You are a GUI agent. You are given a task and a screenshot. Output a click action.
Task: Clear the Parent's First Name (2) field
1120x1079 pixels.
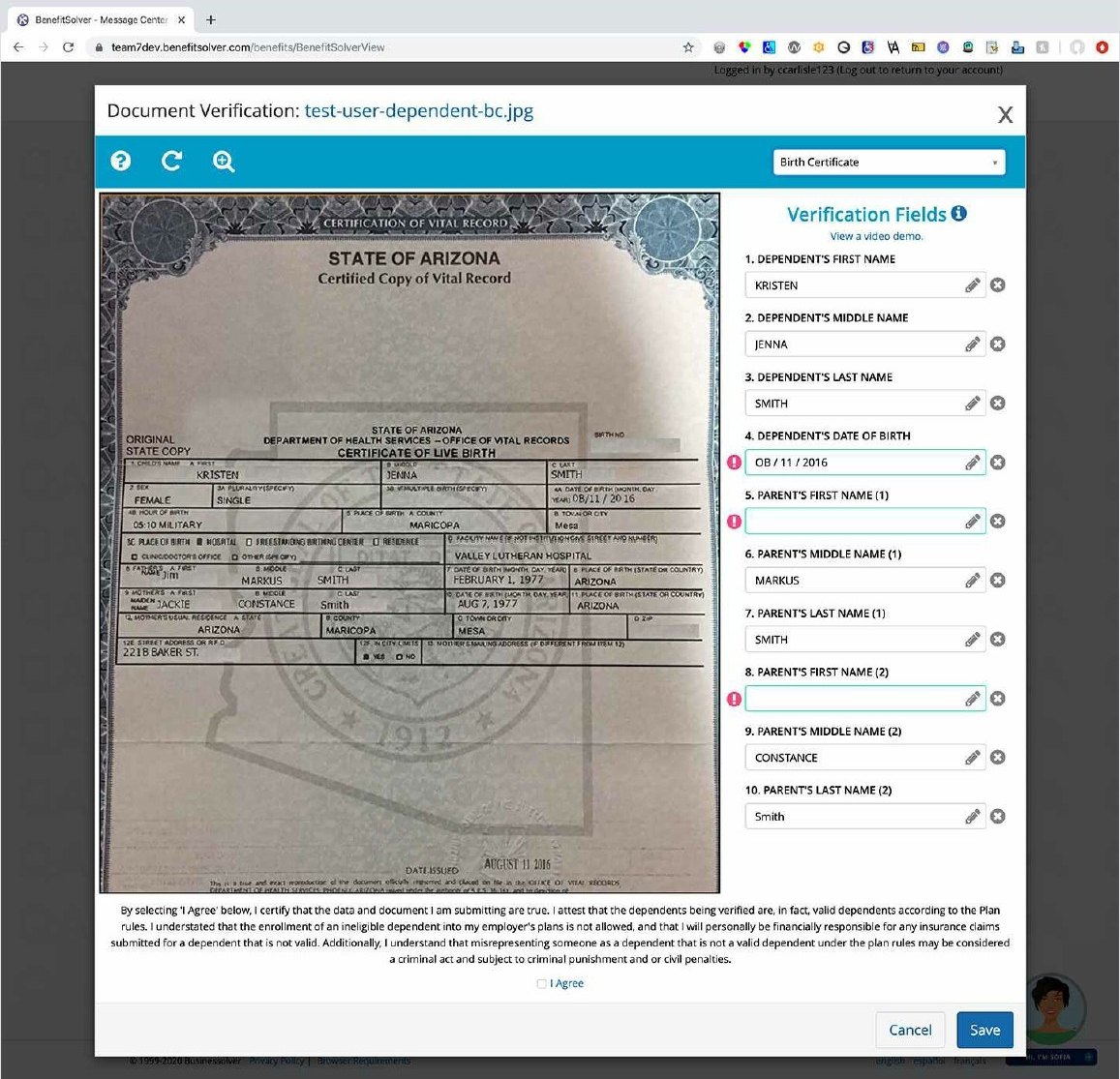click(998, 699)
